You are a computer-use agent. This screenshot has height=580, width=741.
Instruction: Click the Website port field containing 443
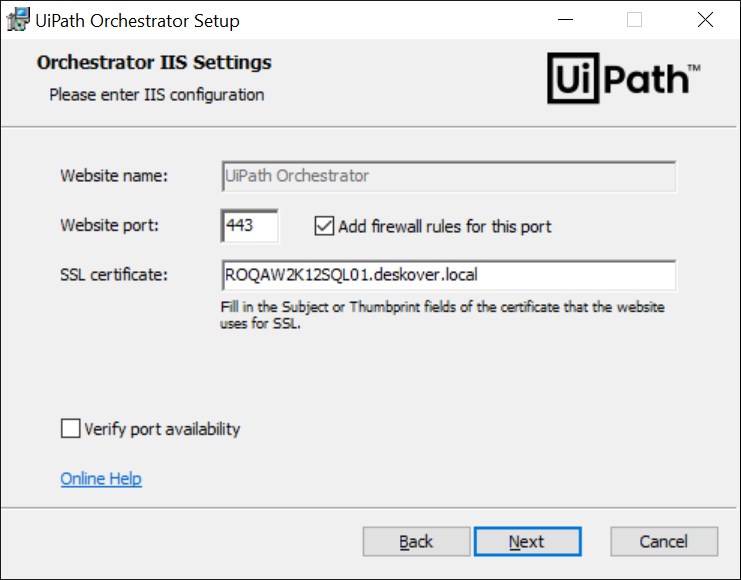pos(250,225)
